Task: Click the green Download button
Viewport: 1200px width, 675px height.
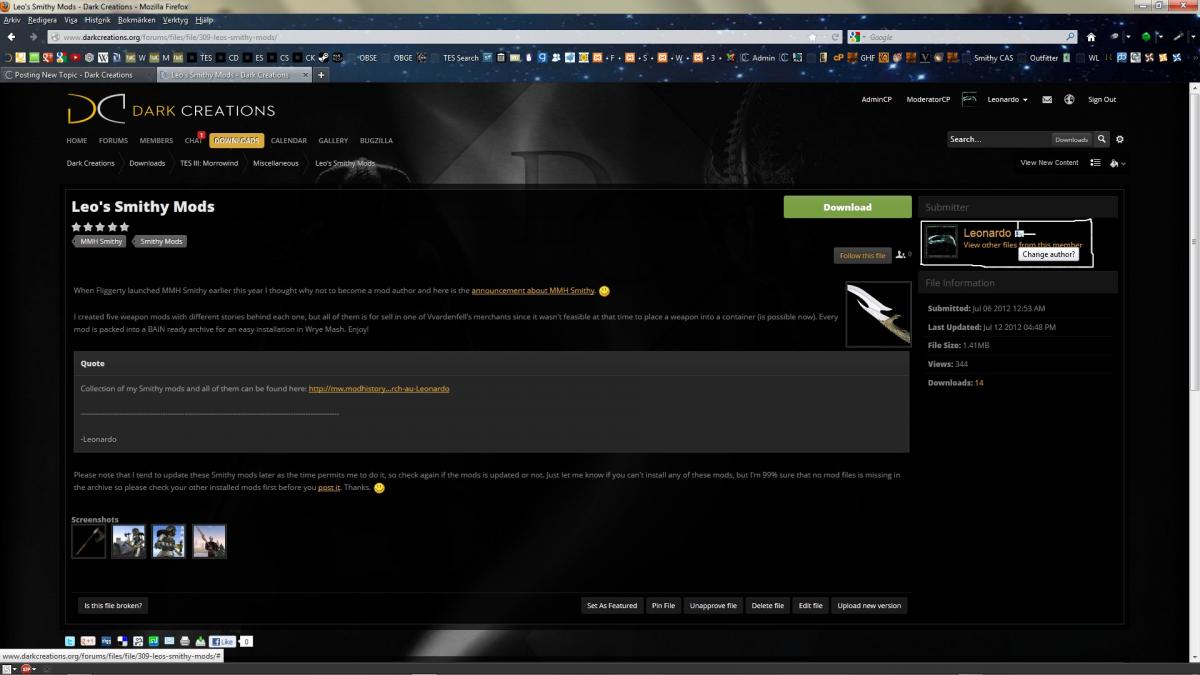Action: click(847, 207)
